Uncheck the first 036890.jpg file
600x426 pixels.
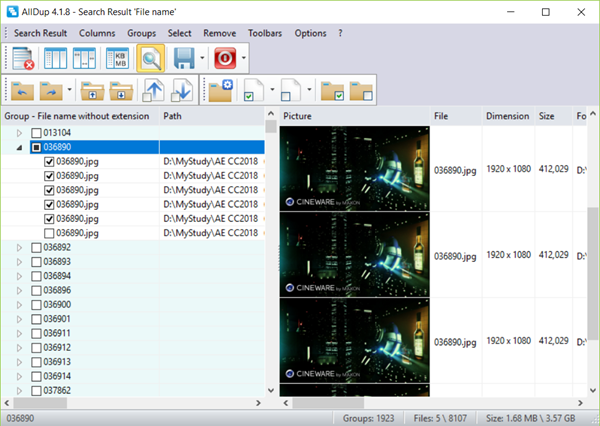point(49,162)
